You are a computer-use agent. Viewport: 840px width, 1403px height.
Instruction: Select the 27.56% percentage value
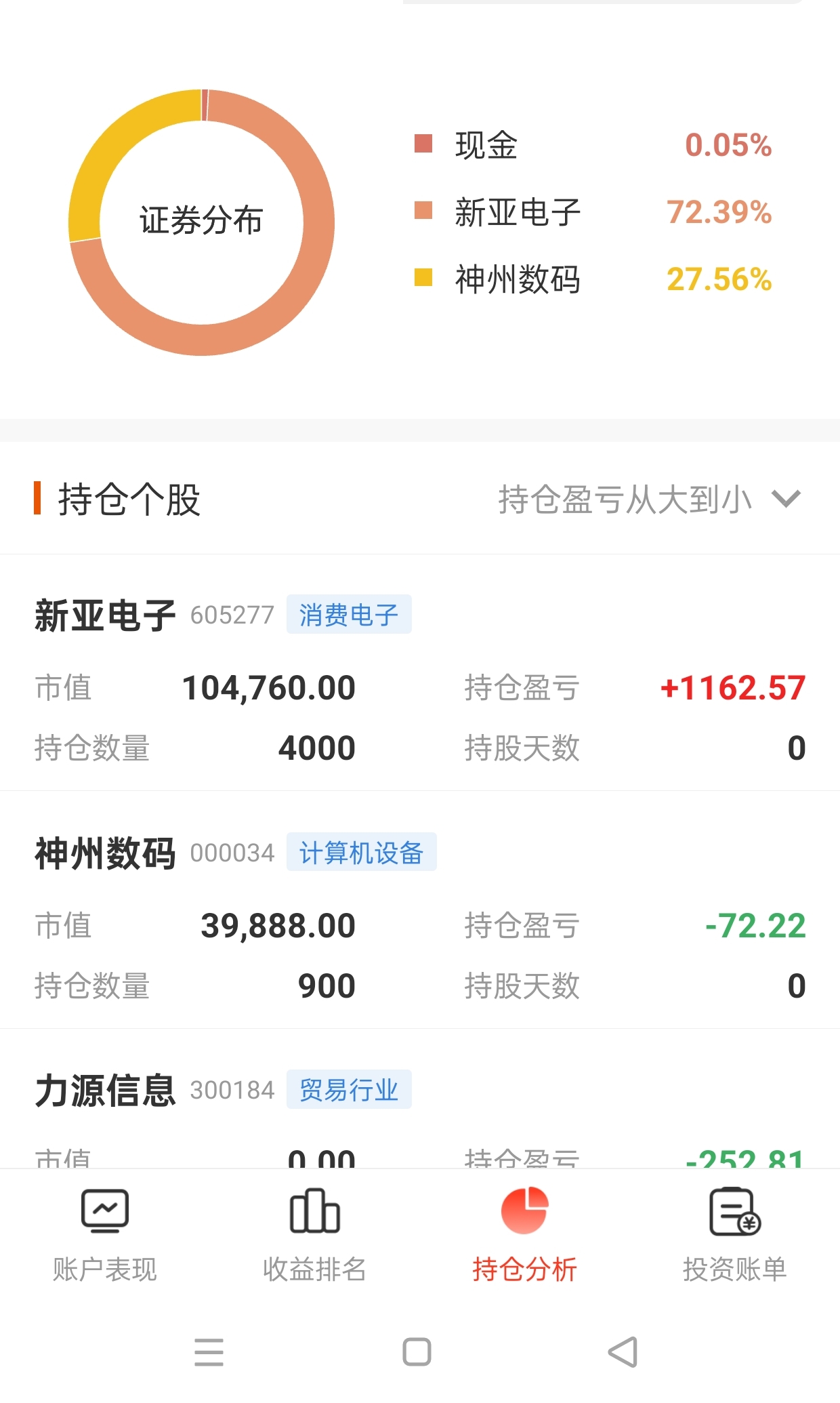pos(719,279)
